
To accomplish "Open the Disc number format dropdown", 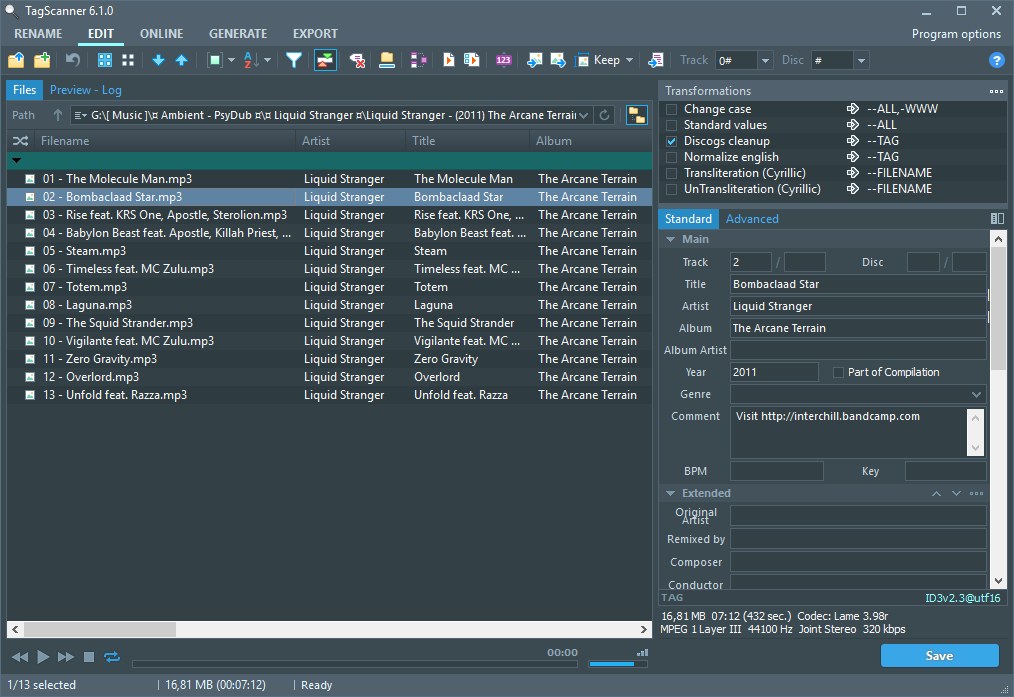I will coord(861,61).
